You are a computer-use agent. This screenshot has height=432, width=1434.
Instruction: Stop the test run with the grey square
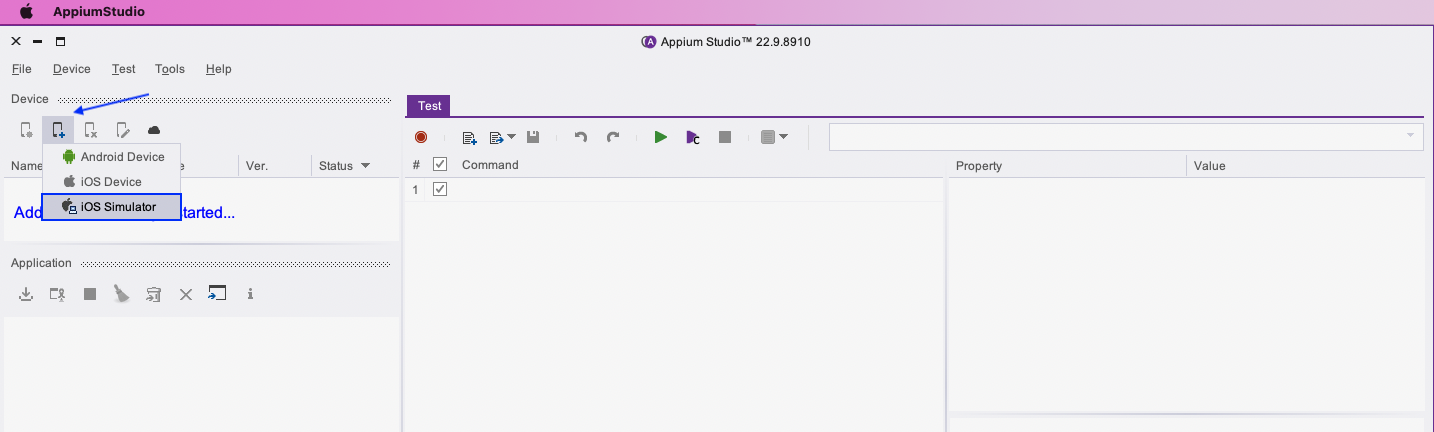(x=726, y=137)
